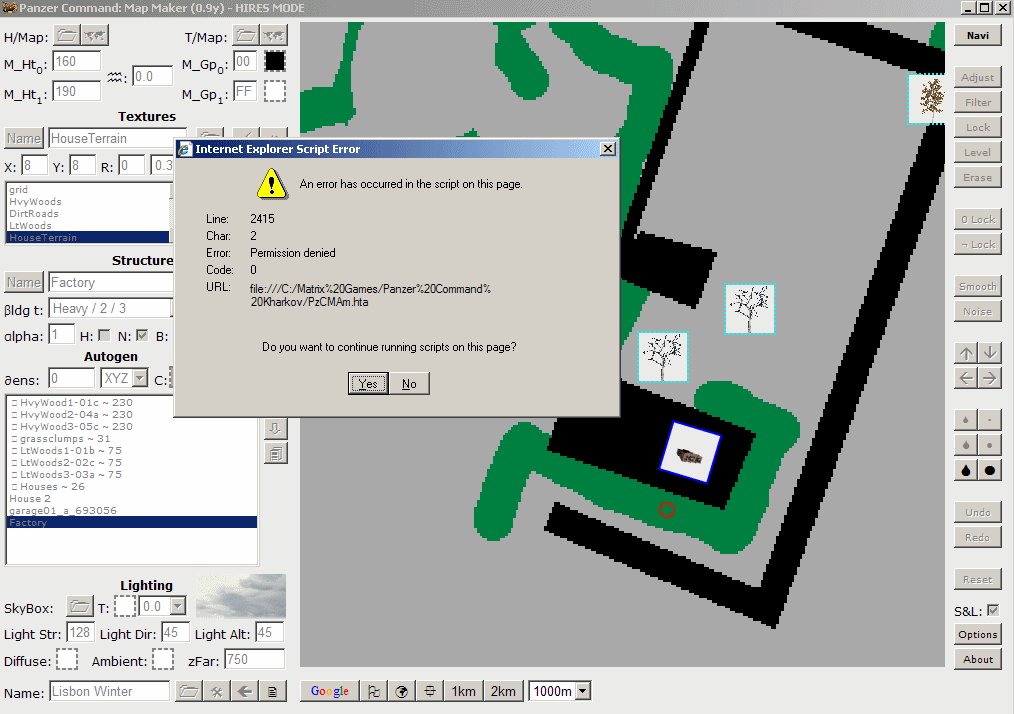This screenshot has width=1014, height=714.
Task: Click the sky clouds thumbnail in Lighting
Action: (x=241, y=596)
